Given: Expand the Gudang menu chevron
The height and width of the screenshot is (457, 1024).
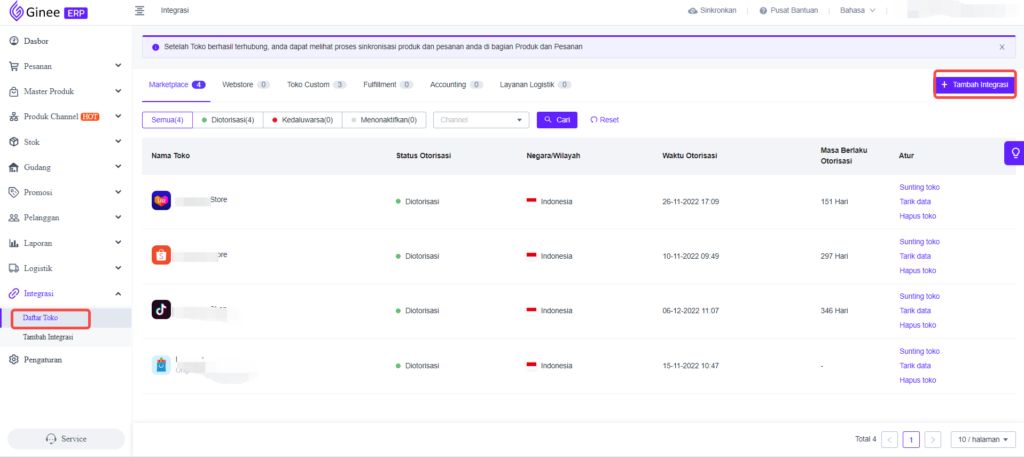Looking at the screenshot, I should 118,166.
